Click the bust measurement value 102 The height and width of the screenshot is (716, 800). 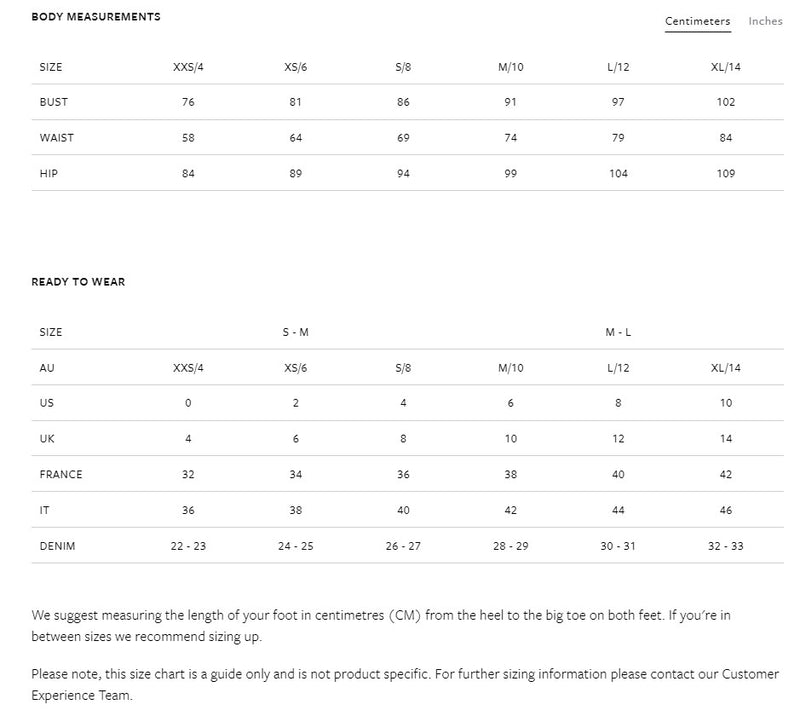coord(726,102)
